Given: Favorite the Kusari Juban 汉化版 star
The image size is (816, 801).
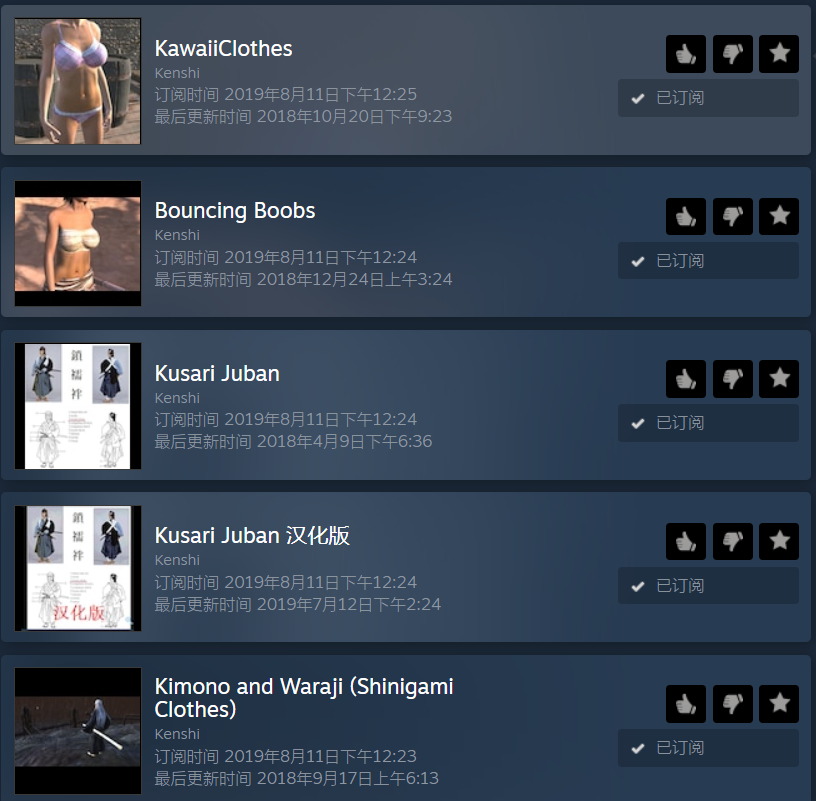Looking at the screenshot, I should (779, 541).
